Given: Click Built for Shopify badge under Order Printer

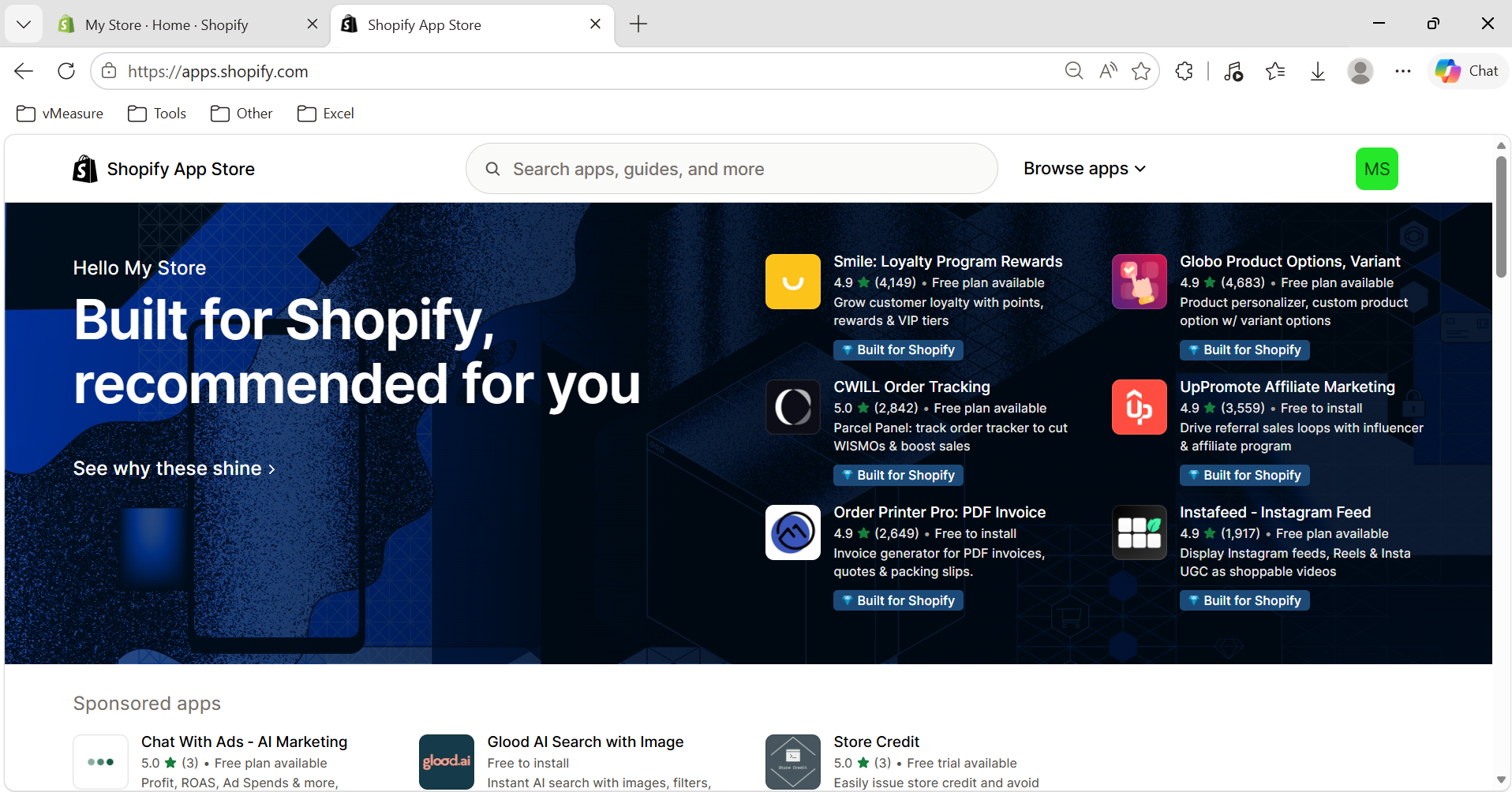Looking at the screenshot, I should pos(898,600).
